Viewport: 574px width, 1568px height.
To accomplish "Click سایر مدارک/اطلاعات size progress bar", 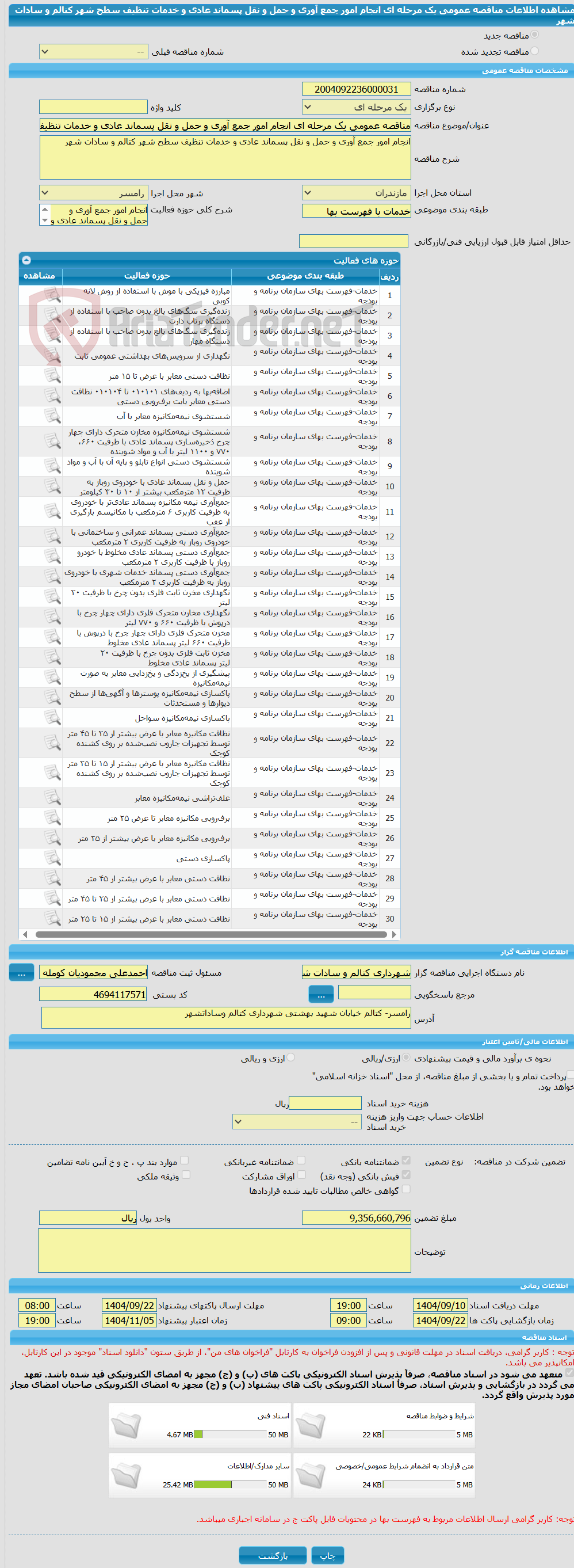I will (x=230, y=1485).
